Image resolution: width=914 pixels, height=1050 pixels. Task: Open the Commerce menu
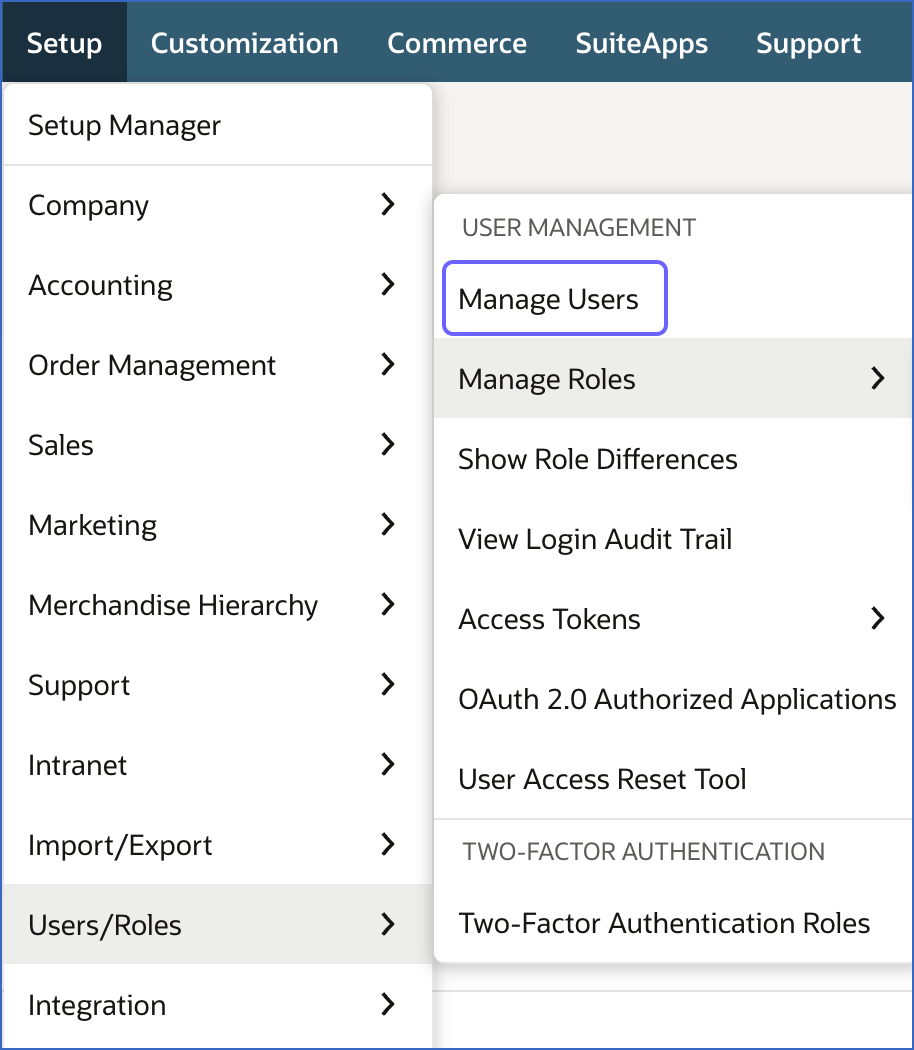[457, 42]
